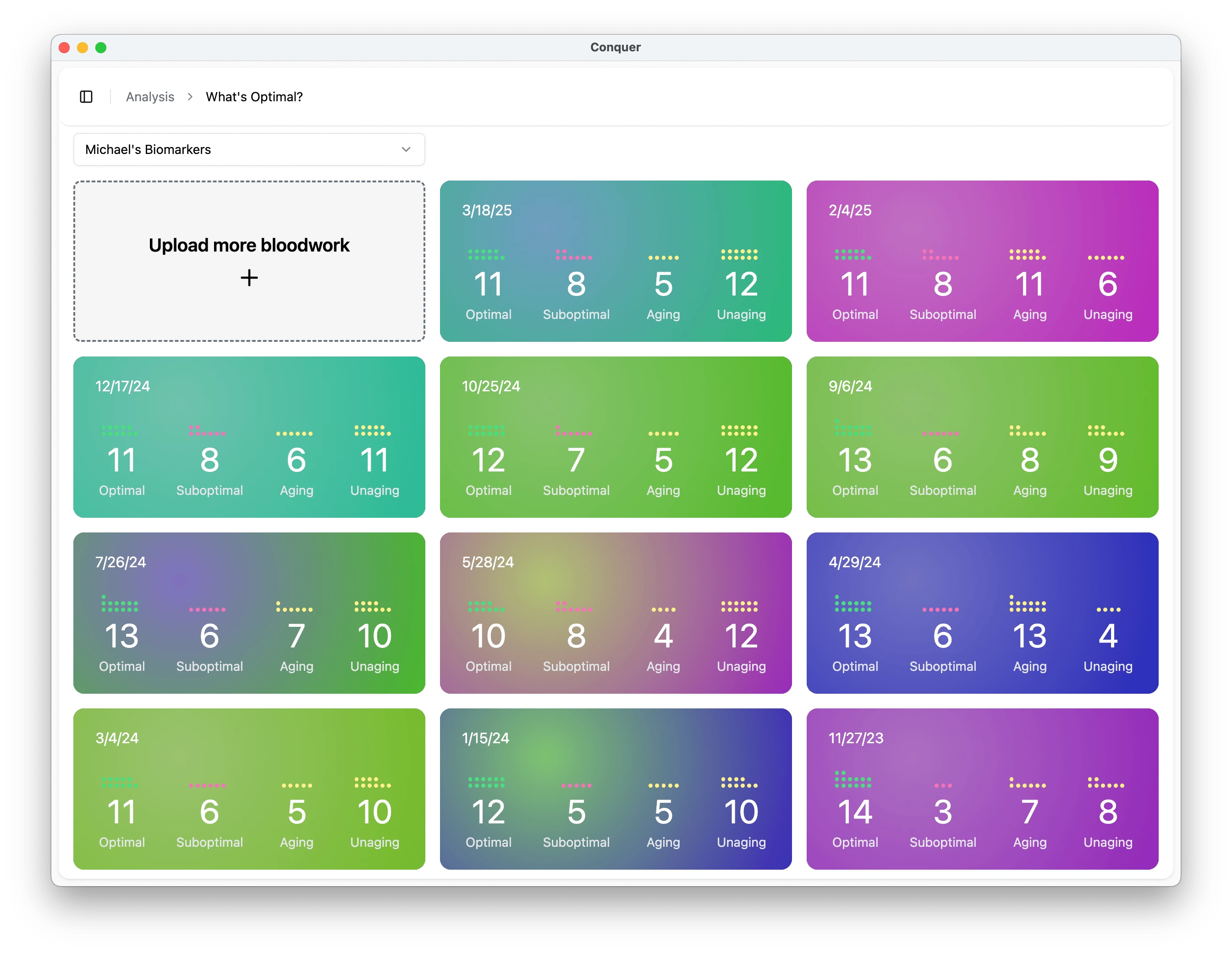Click the dropdown chevron arrow

[x=406, y=149]
